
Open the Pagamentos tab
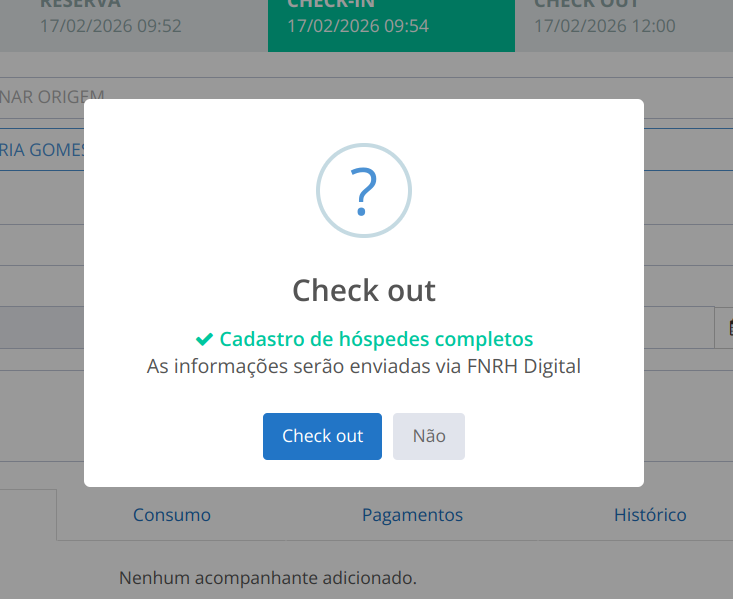[412, 515]
